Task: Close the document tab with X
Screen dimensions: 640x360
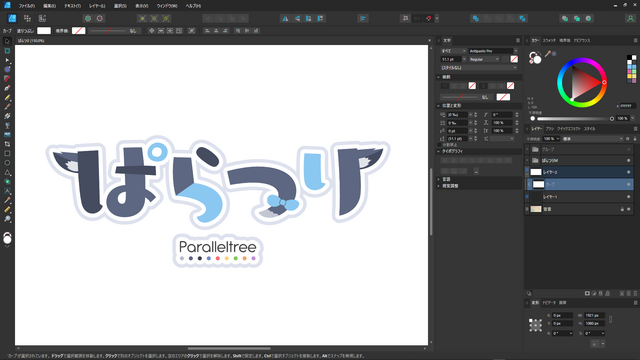Action: 429,40
